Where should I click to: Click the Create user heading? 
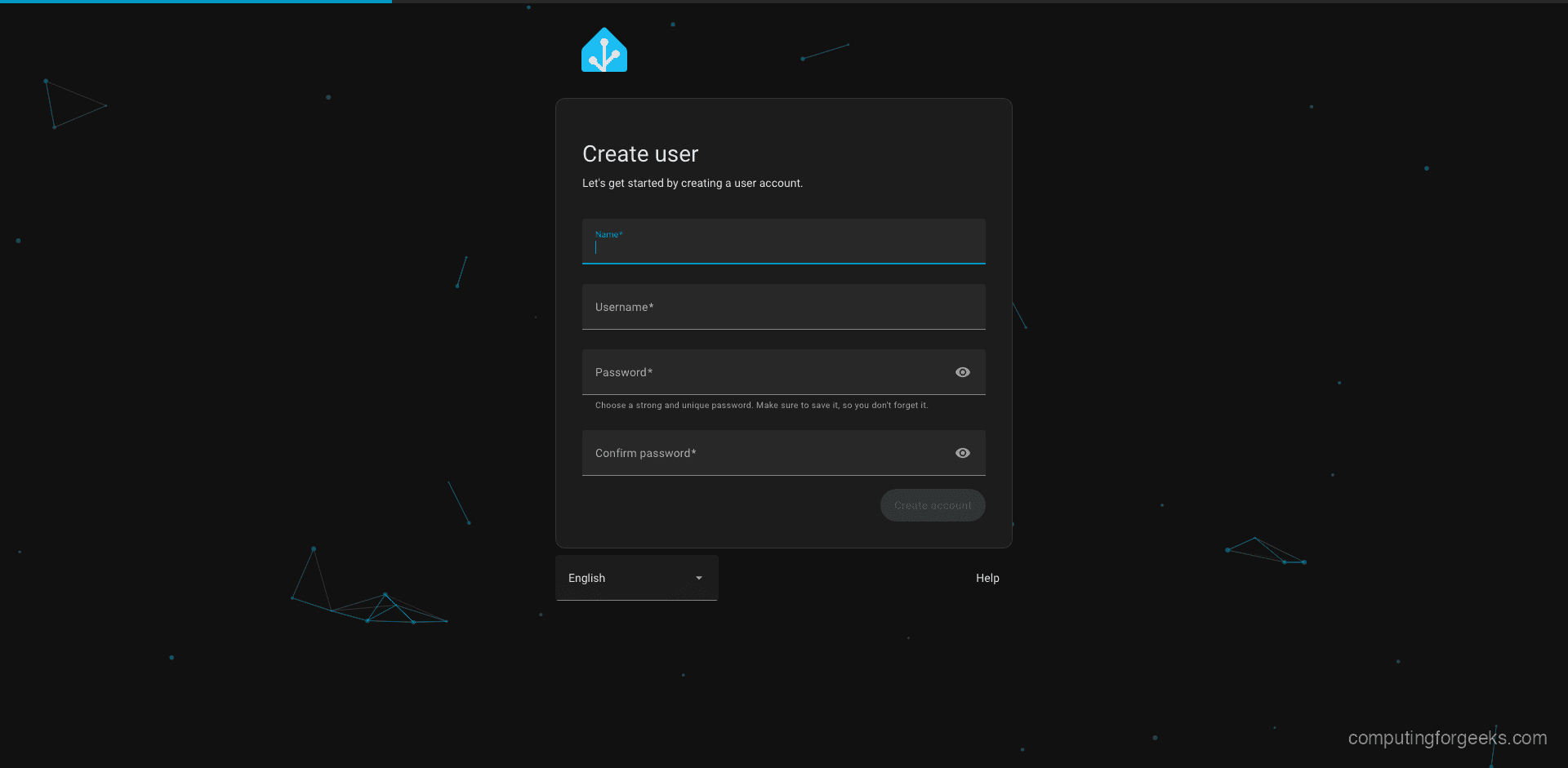(640, 153)
